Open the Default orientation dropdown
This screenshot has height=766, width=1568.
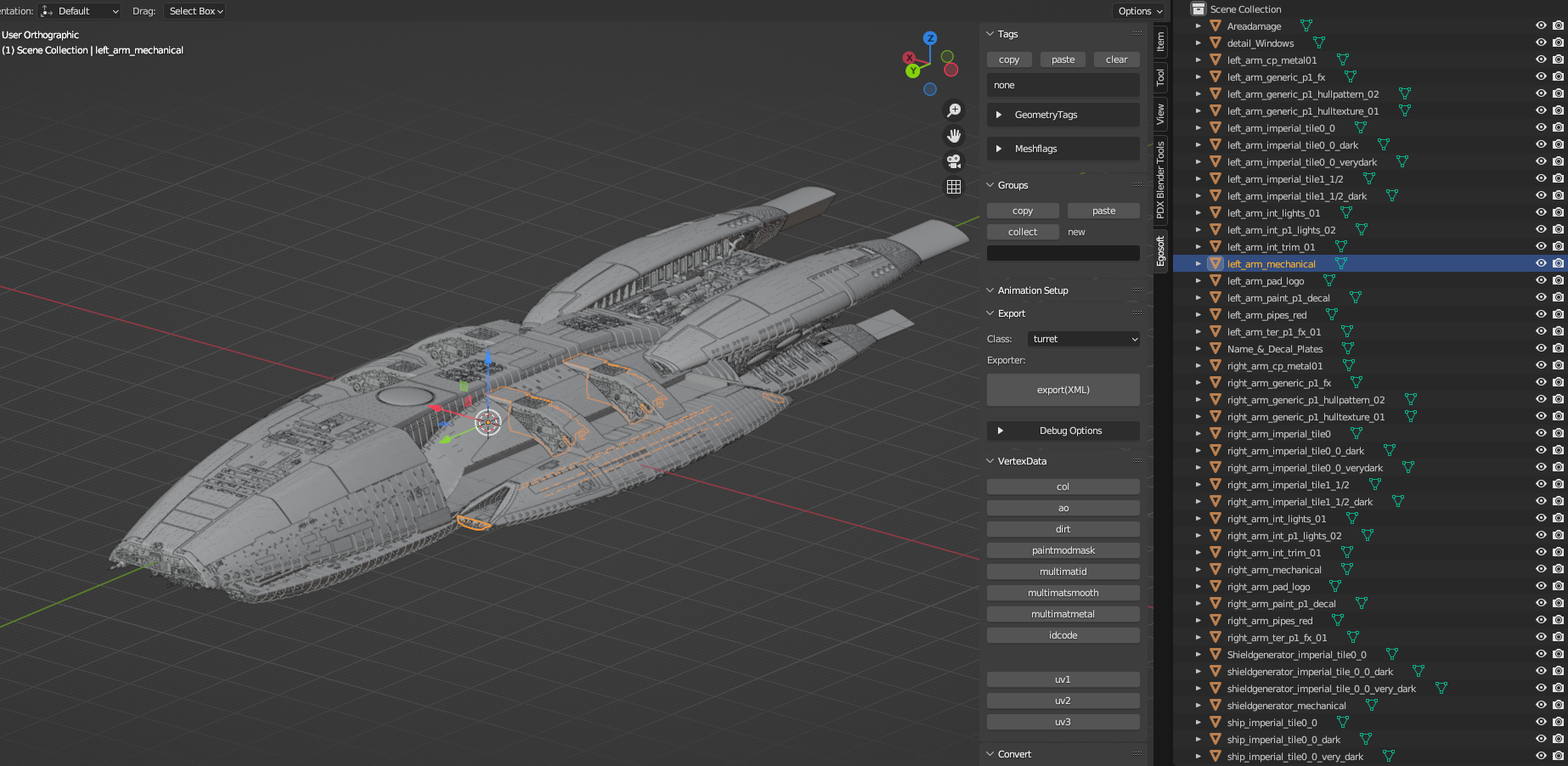tap(80, 11)
